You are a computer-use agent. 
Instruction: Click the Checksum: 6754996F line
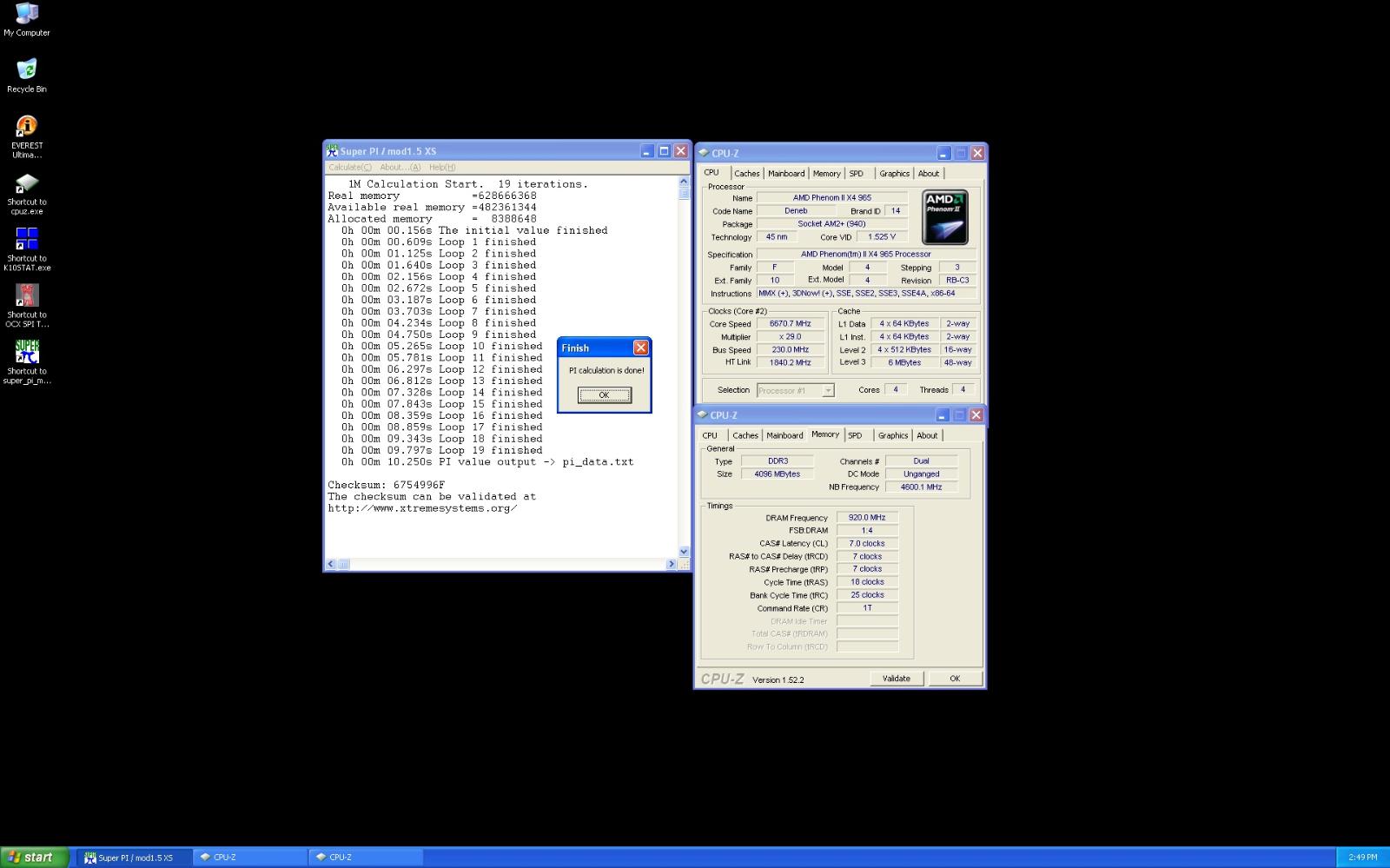click(386, 485)
